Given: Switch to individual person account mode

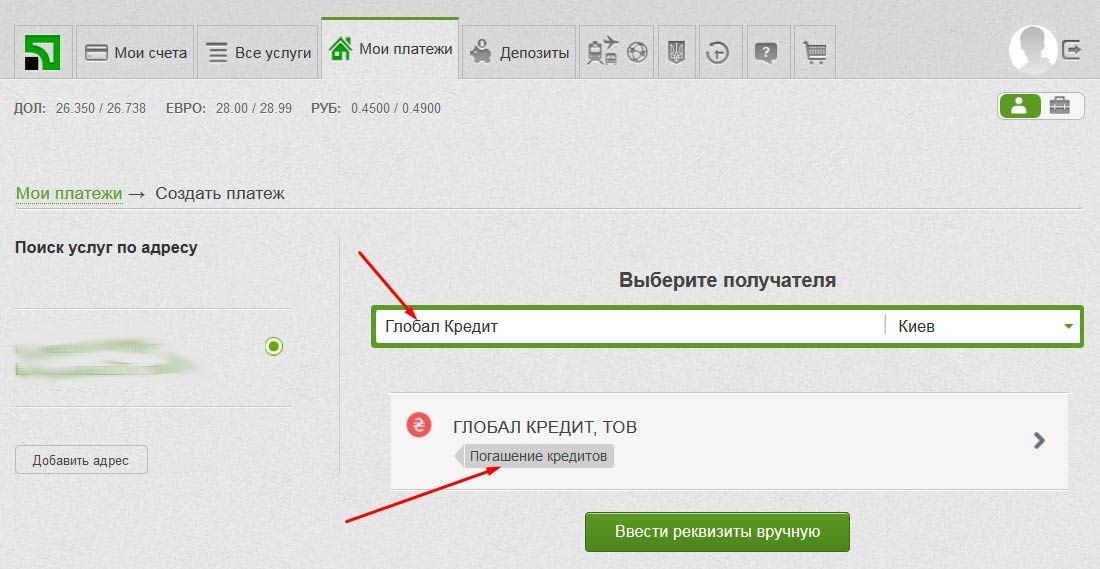Looking at the screenshot, I should point(1020,106).
